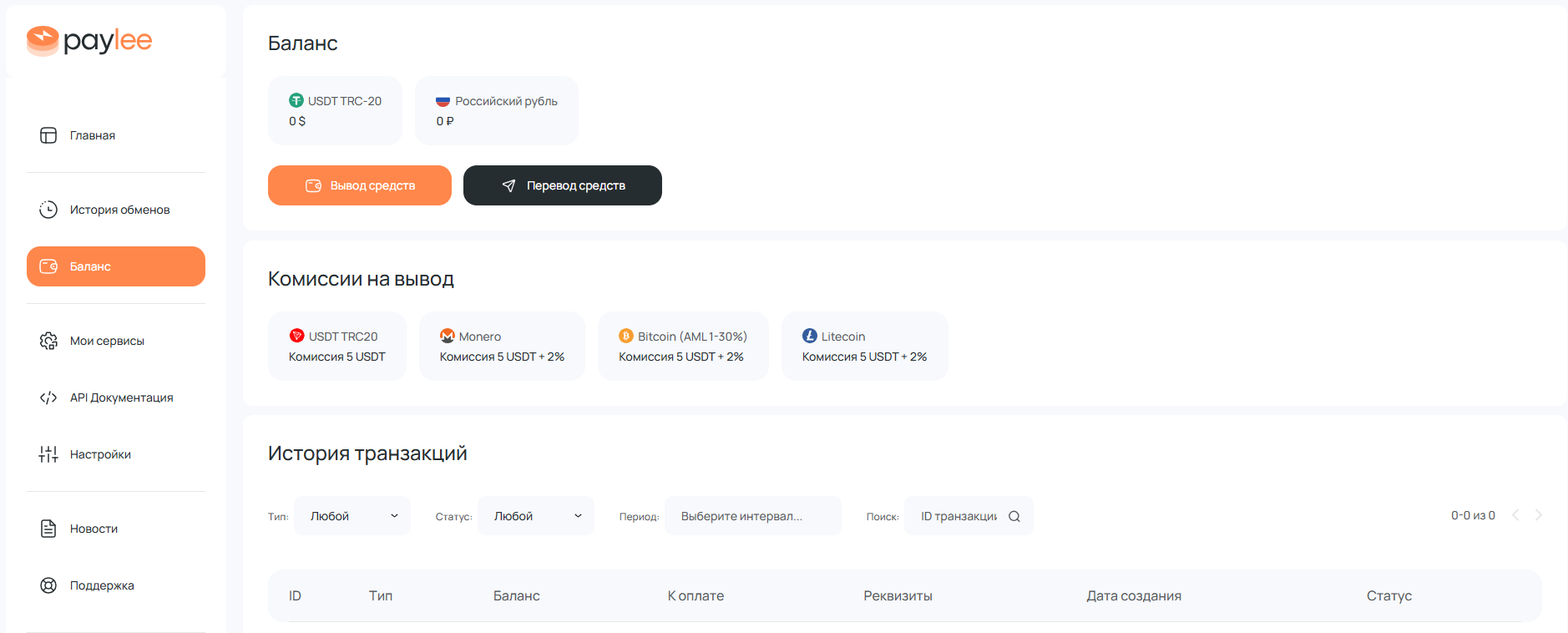Click the Настройки sliders icon
Viewport: 1568px width, 633px height.
[x=48, y=454]
